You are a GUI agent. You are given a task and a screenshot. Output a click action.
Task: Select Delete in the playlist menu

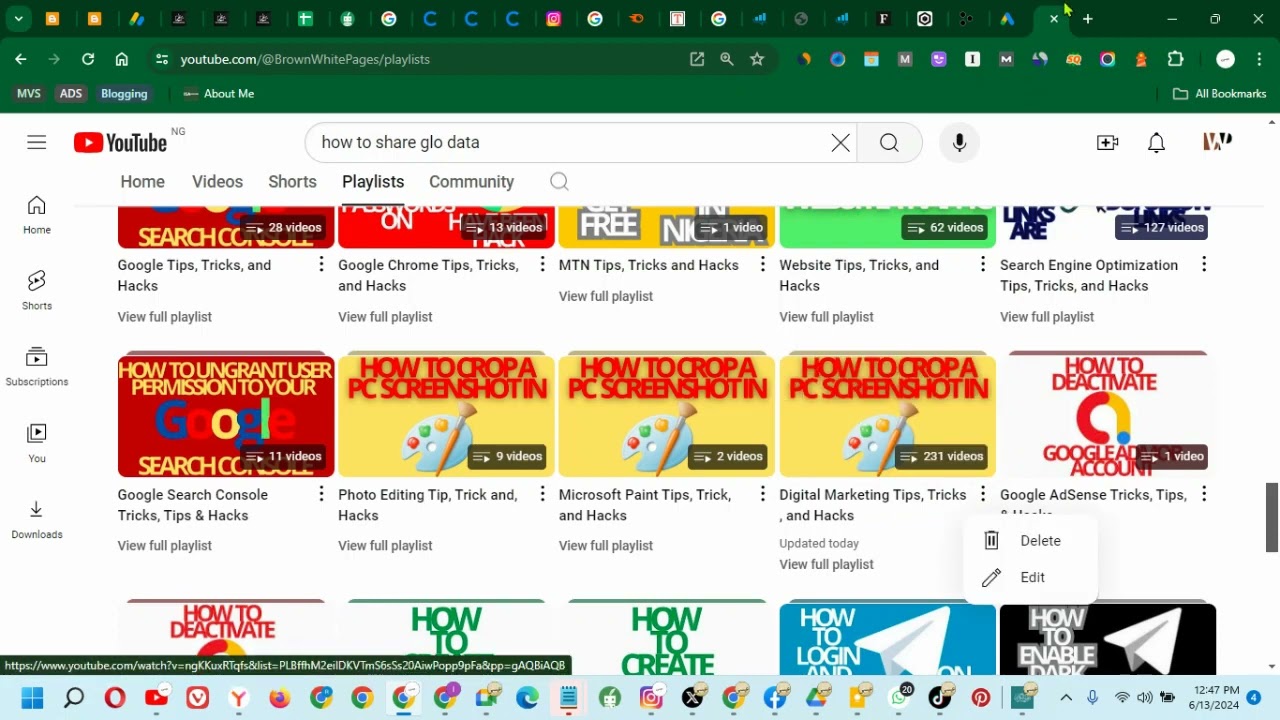1031,540
